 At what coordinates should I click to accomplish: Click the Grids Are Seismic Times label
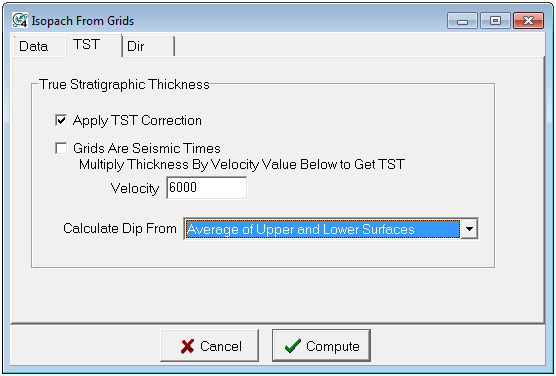coord(147,148)
